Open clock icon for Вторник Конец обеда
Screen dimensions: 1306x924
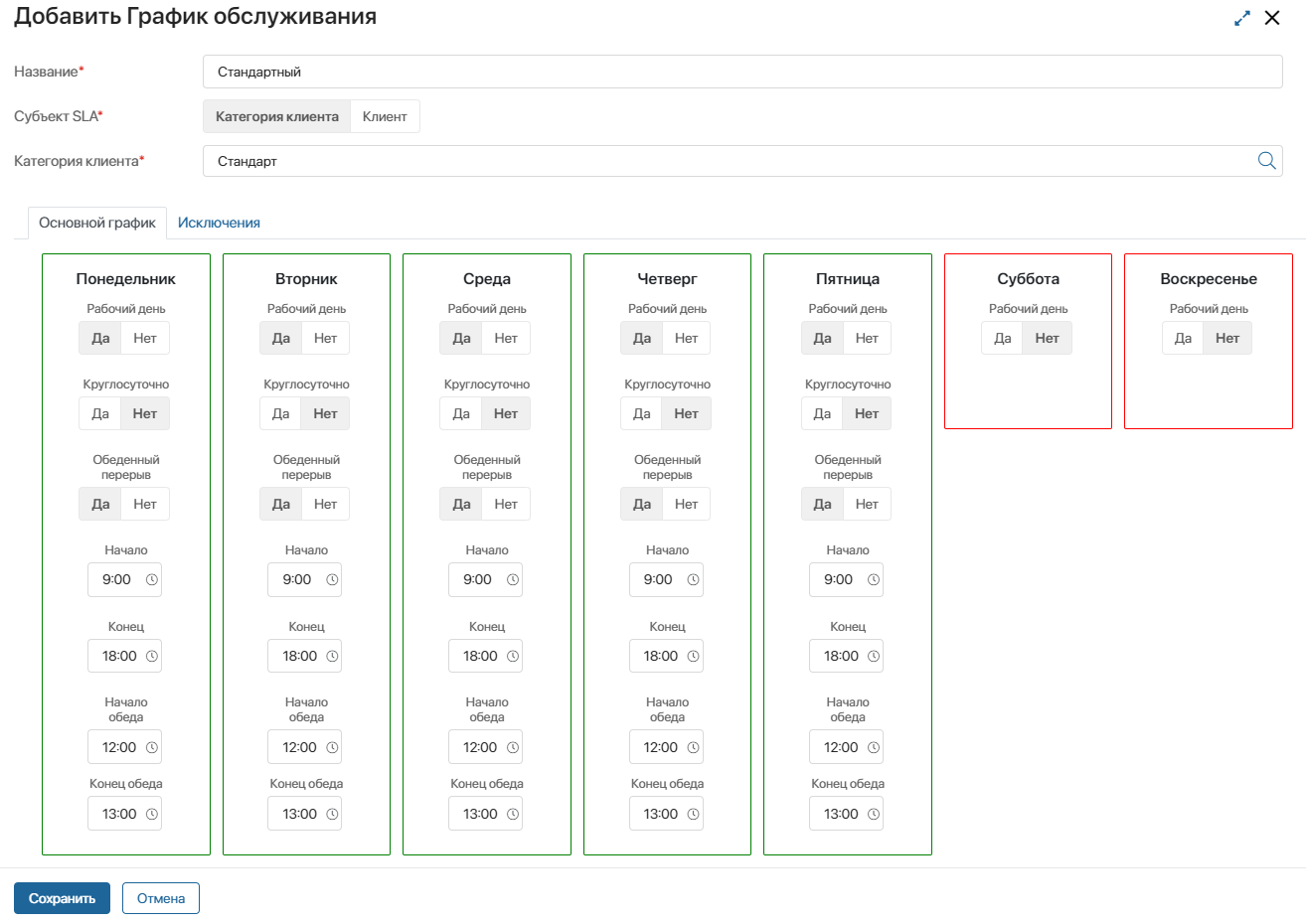click(333, 815)
